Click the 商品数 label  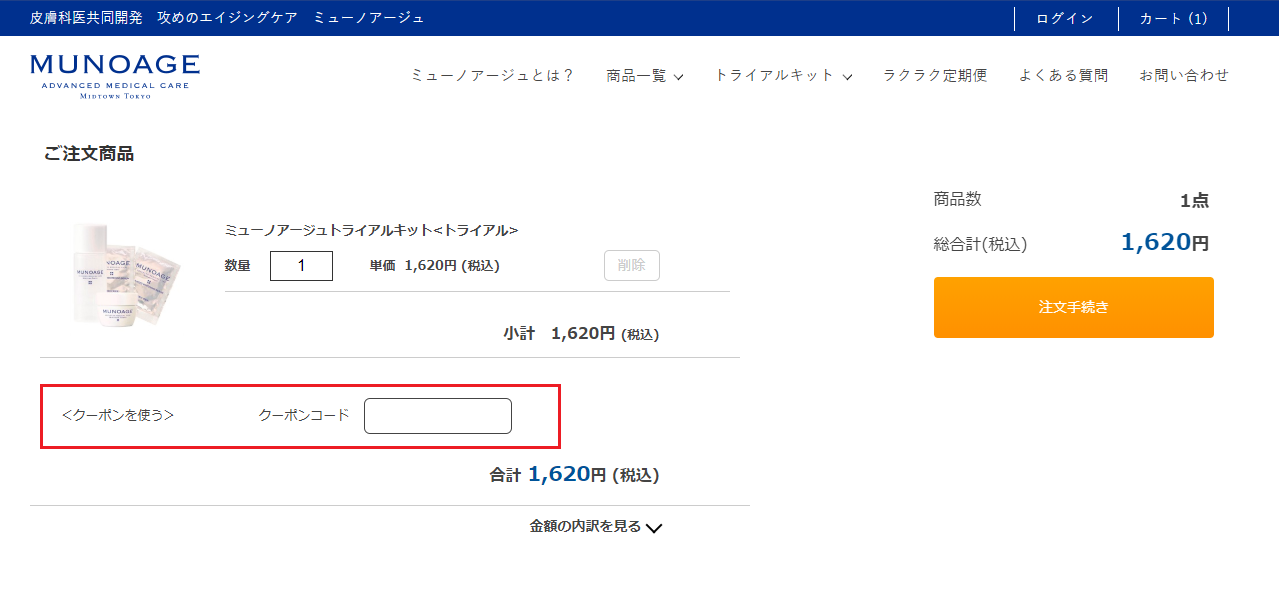click(x=958, y=199)
